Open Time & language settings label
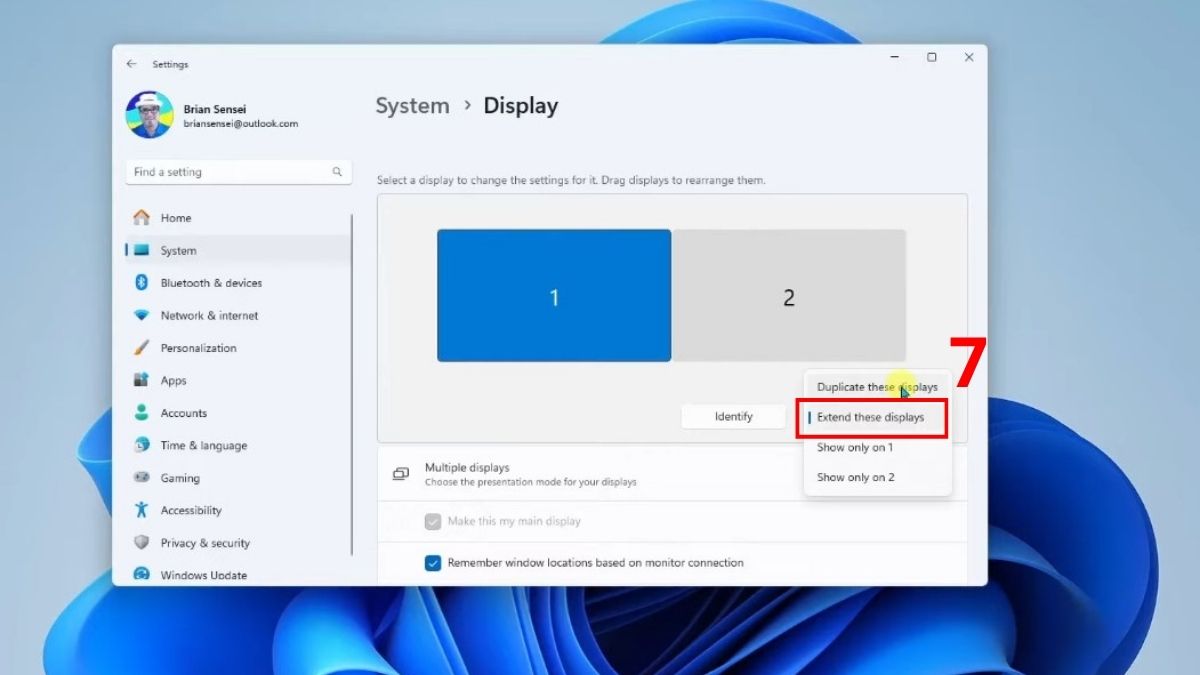Viewport: 1200px width, 675px height. [203, 445]
